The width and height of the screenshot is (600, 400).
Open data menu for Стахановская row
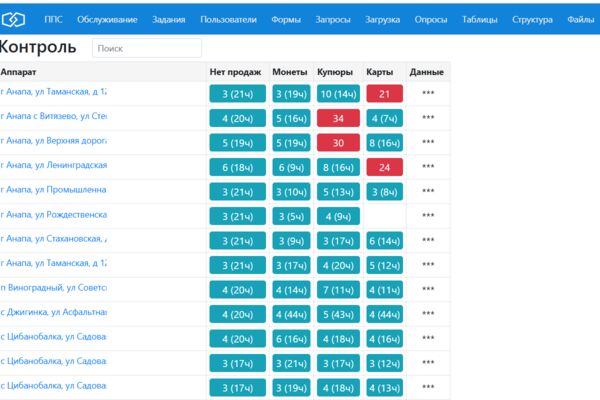coord(428,240)
